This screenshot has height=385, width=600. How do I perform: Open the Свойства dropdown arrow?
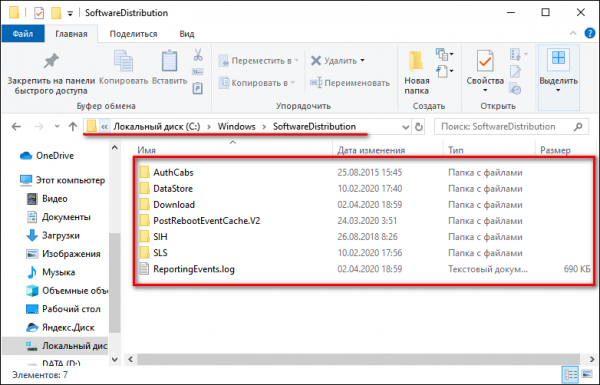[x=485, y=90]
